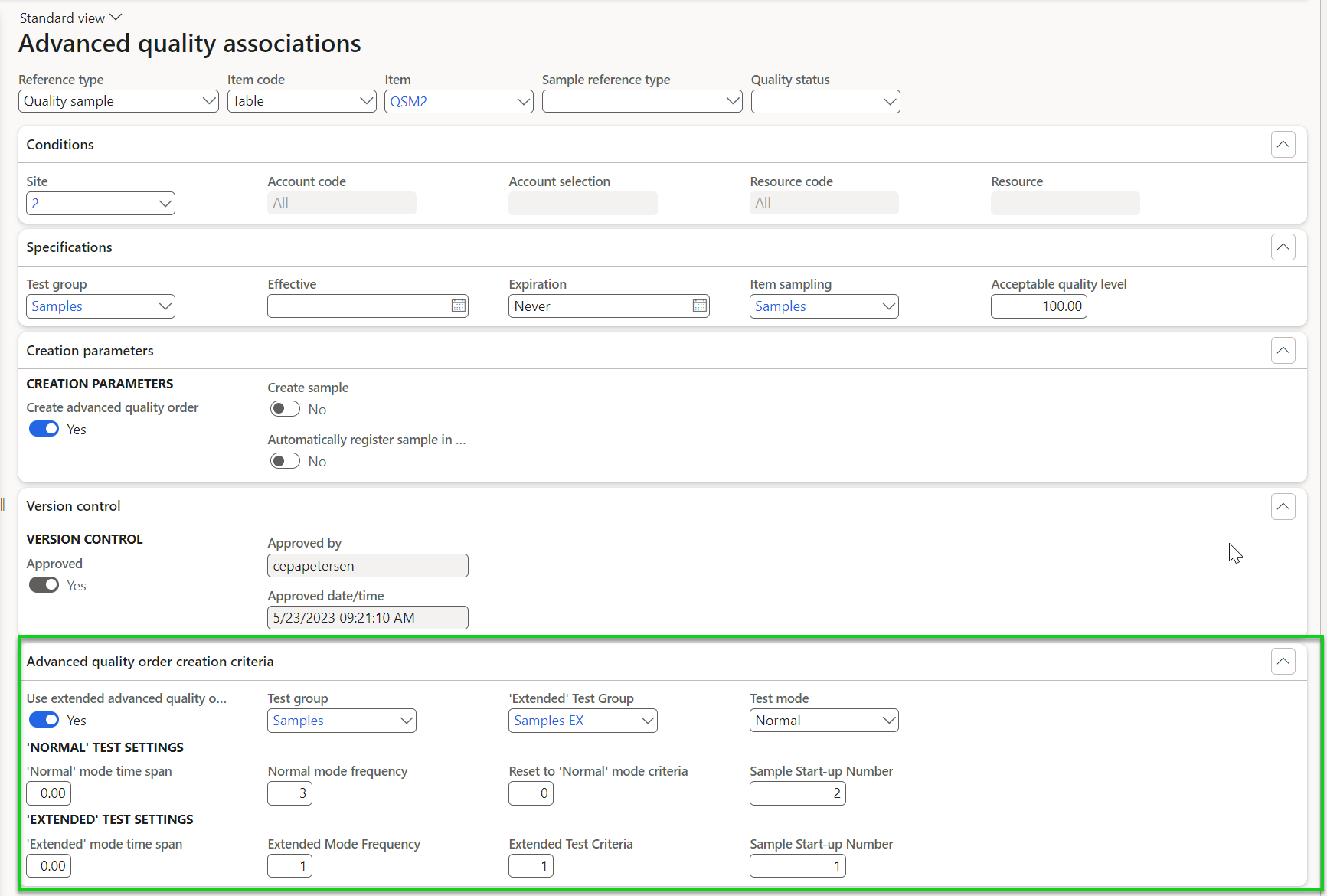This screenshot has height=896, width=1327.
Task: Collapse the Version control section
Action: [x=1283, y=506]
